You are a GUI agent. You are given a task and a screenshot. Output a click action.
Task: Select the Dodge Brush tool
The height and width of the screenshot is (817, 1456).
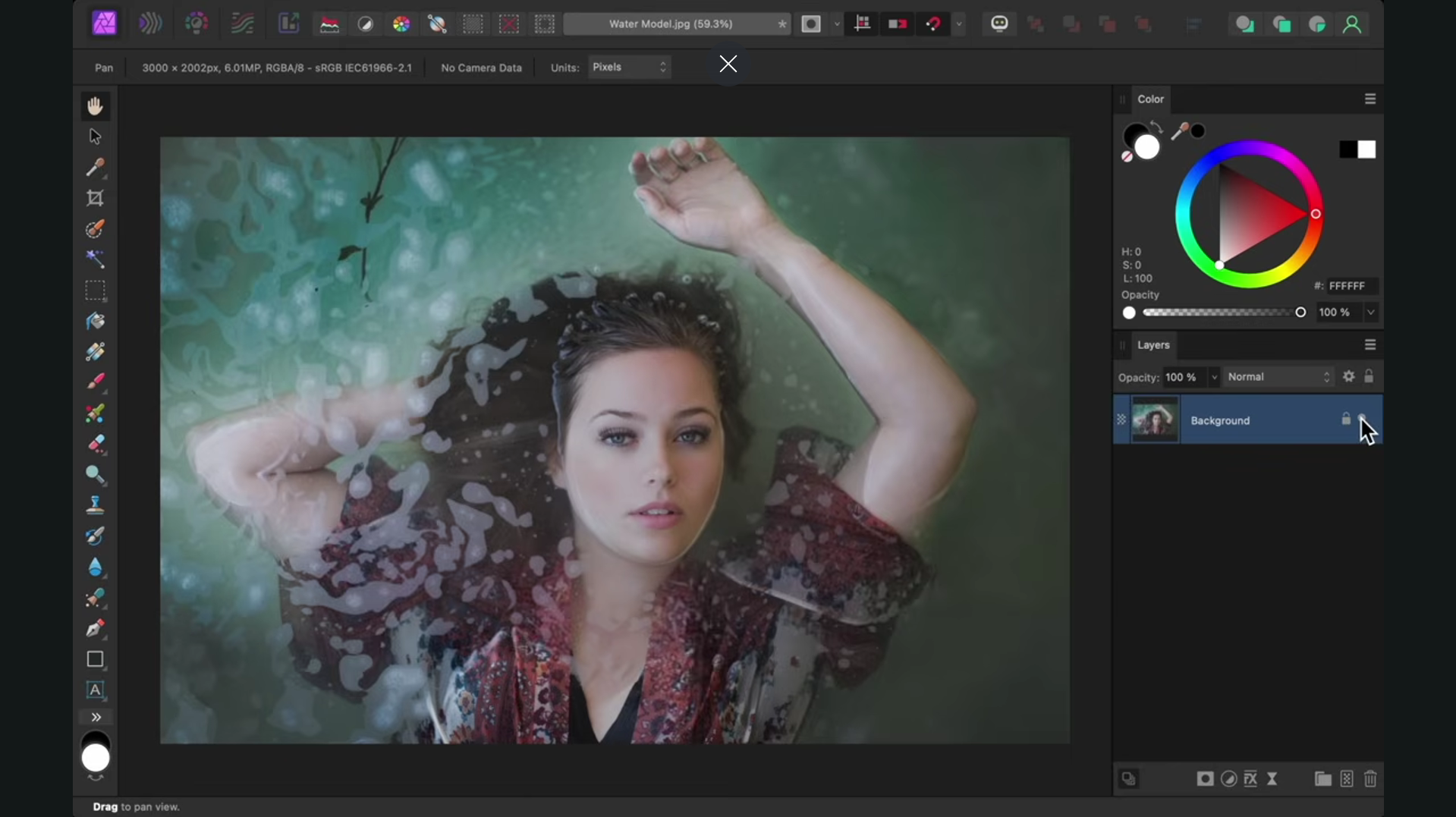[95, 475]
